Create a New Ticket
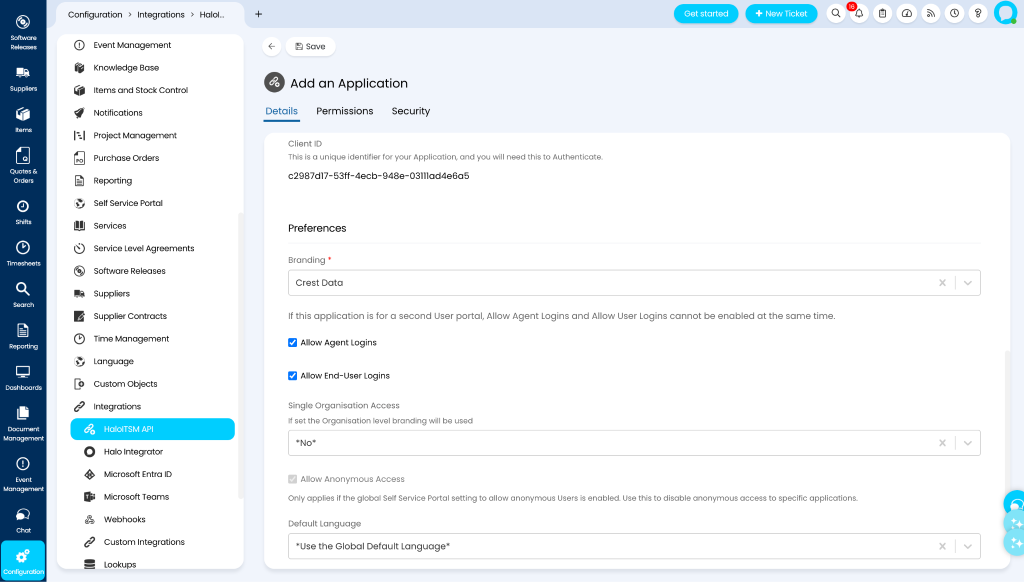This screenshot has height=582, width=1024. pos(781,14)
